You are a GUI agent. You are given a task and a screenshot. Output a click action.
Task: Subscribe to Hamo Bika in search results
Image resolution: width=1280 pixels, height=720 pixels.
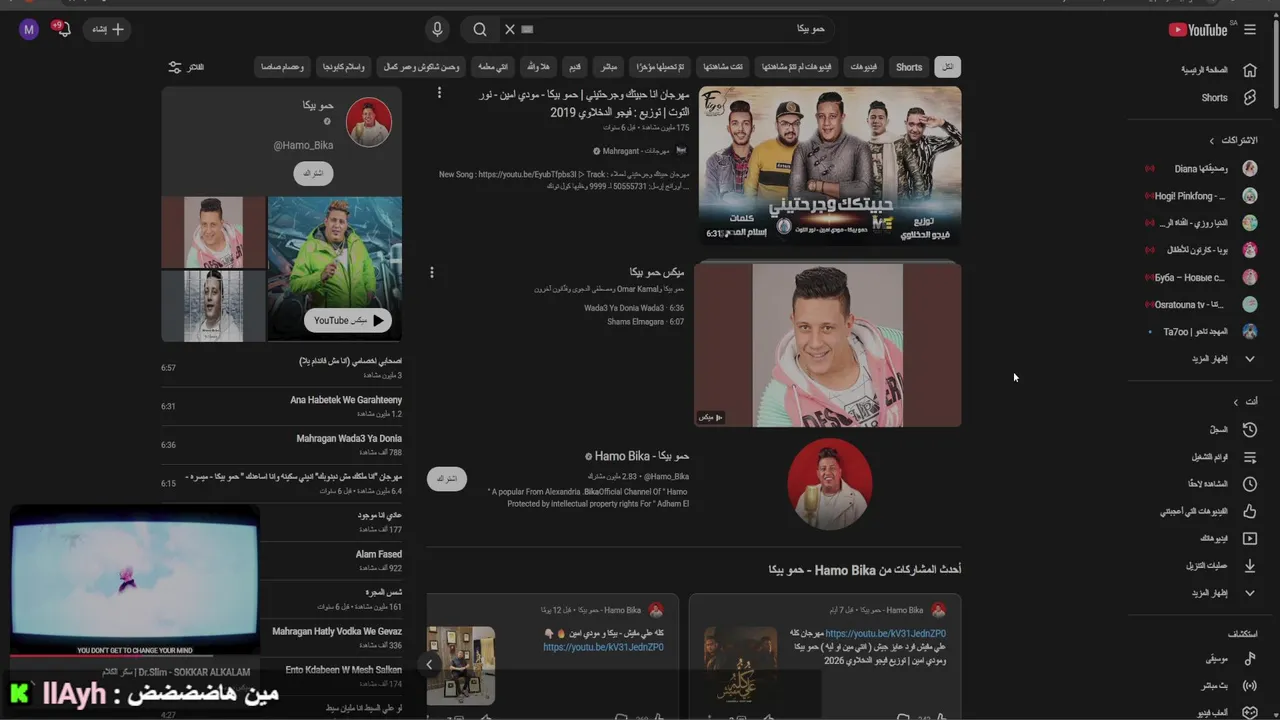447,478
